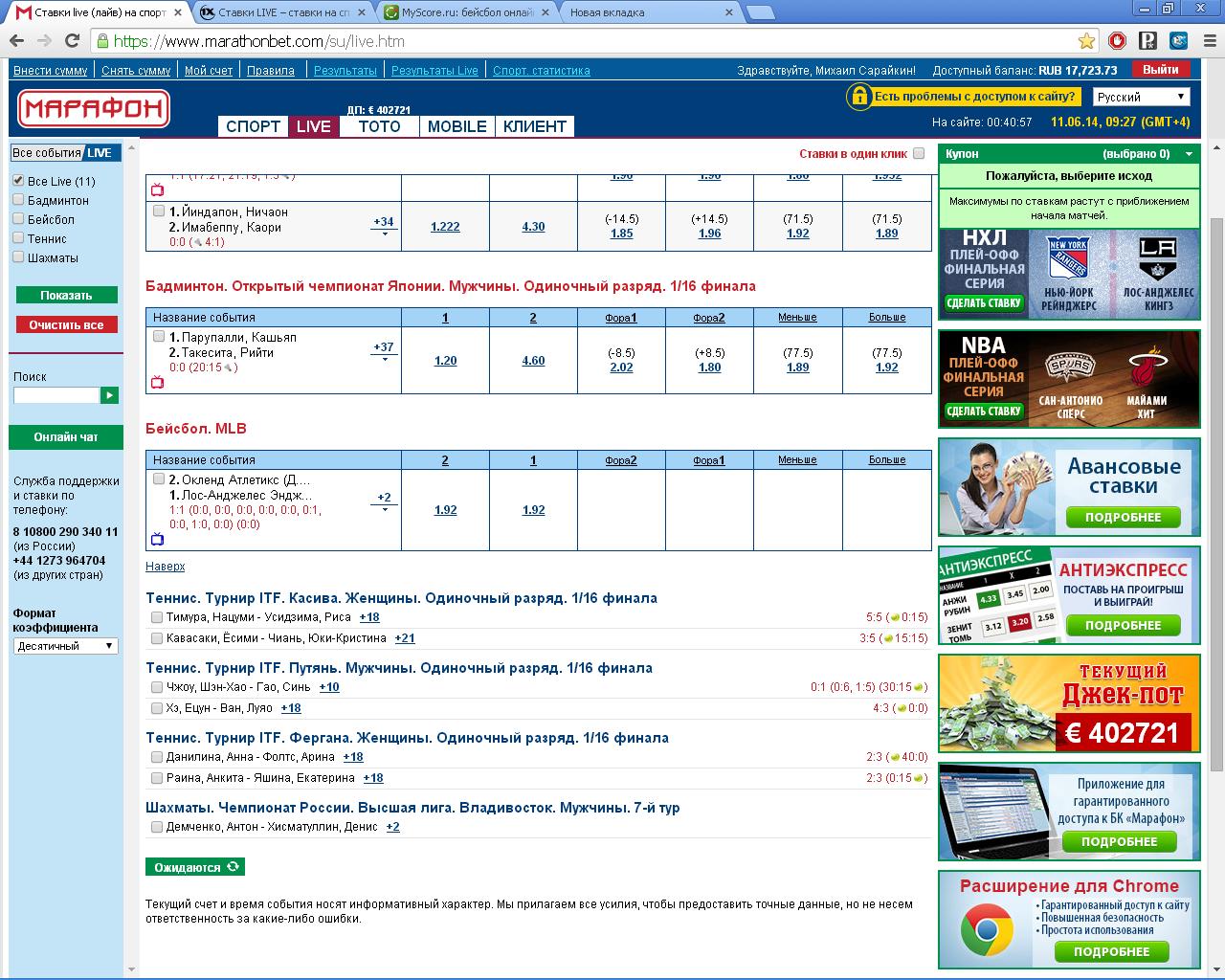This screenshot has width=1225, height=980.
Task: Click Подробнее on Расширение для Chrome banner
Action: pyautogui.click(x=1112, y=952)
